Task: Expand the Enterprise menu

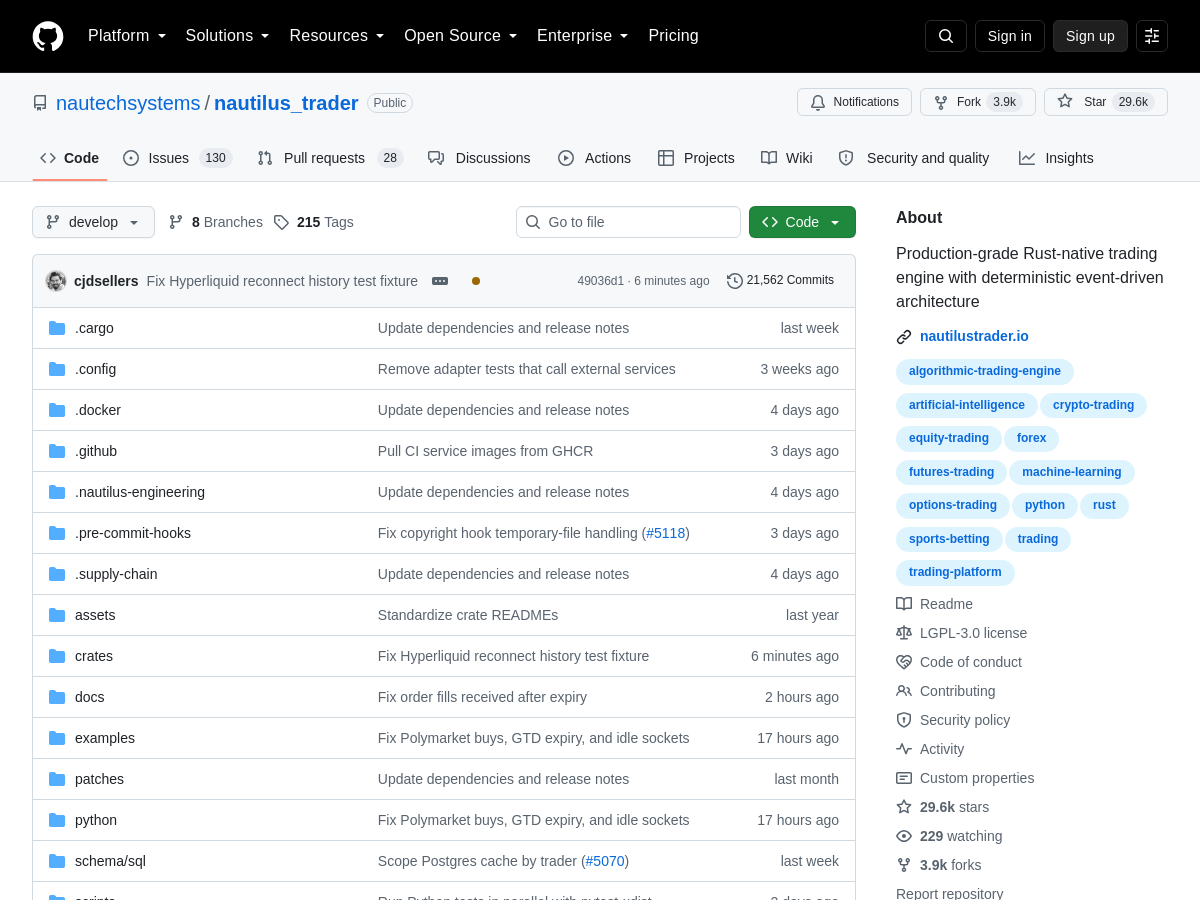Action: click(x=583, y=36)
